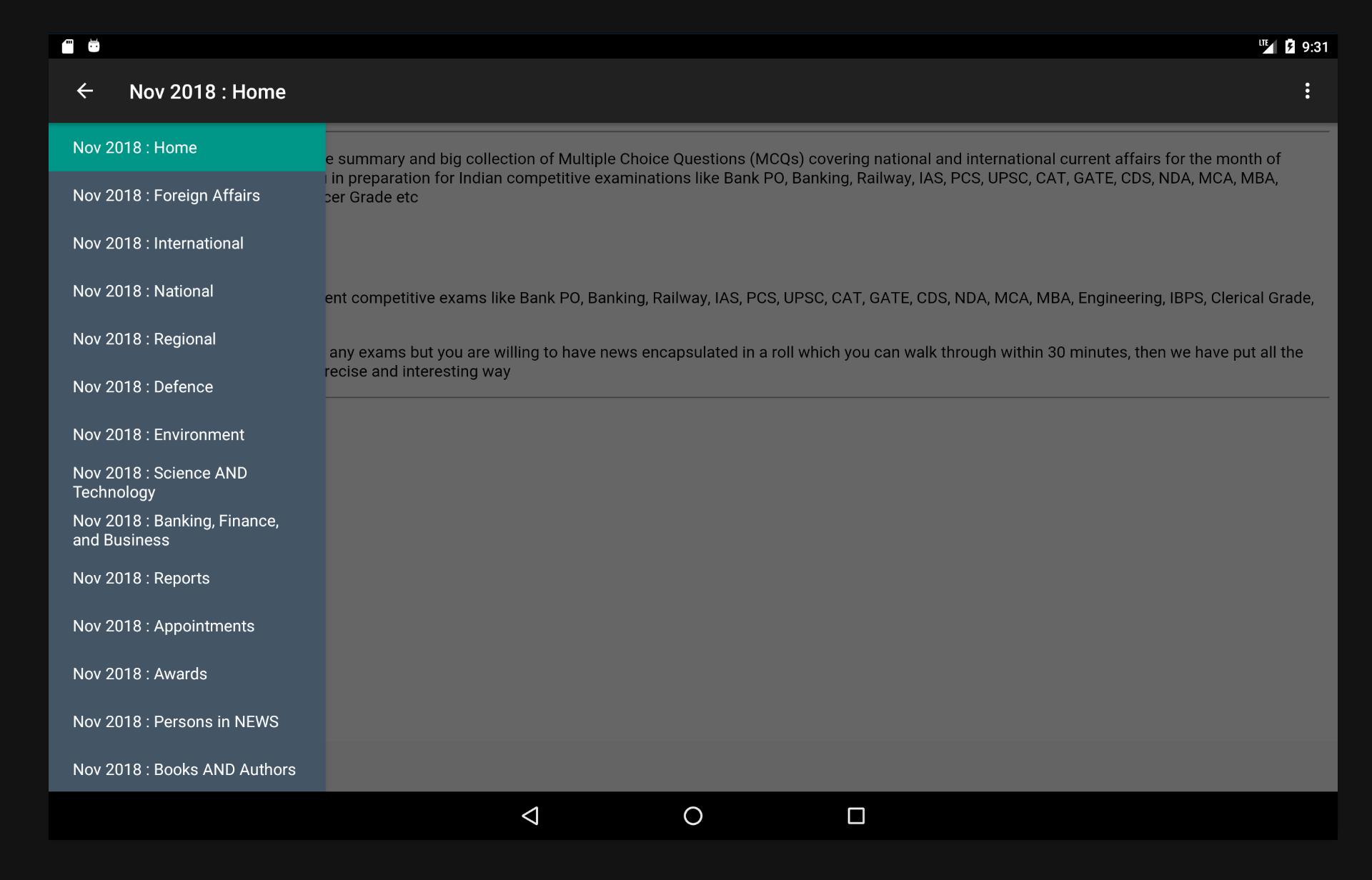Image resolution: width=1372 pixels, height=880 pixels.
Task: Tap the battery charging icon
Action: point(1290,46)
